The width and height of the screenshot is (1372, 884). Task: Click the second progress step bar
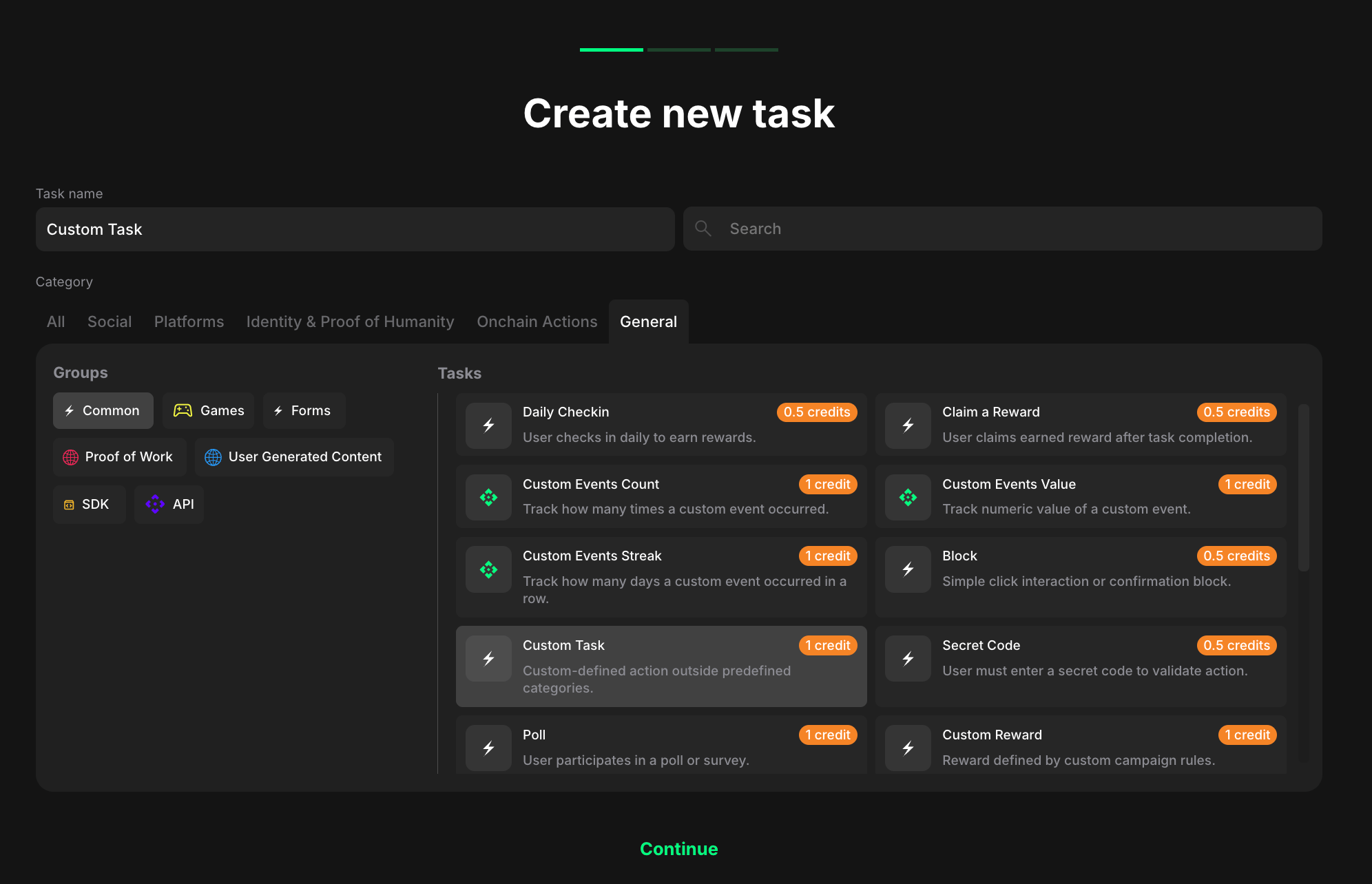pyautogui.click(x=678, y=50)
